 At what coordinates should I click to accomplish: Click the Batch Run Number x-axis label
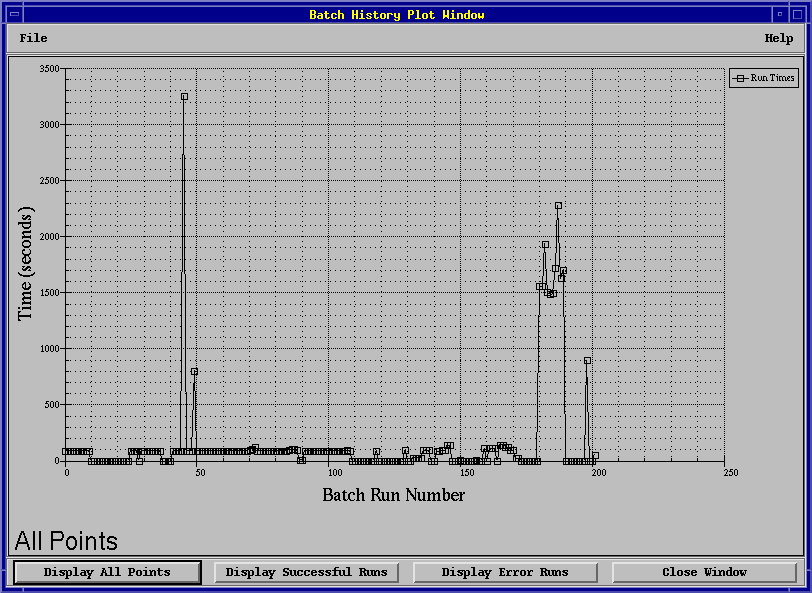point(393,495)
